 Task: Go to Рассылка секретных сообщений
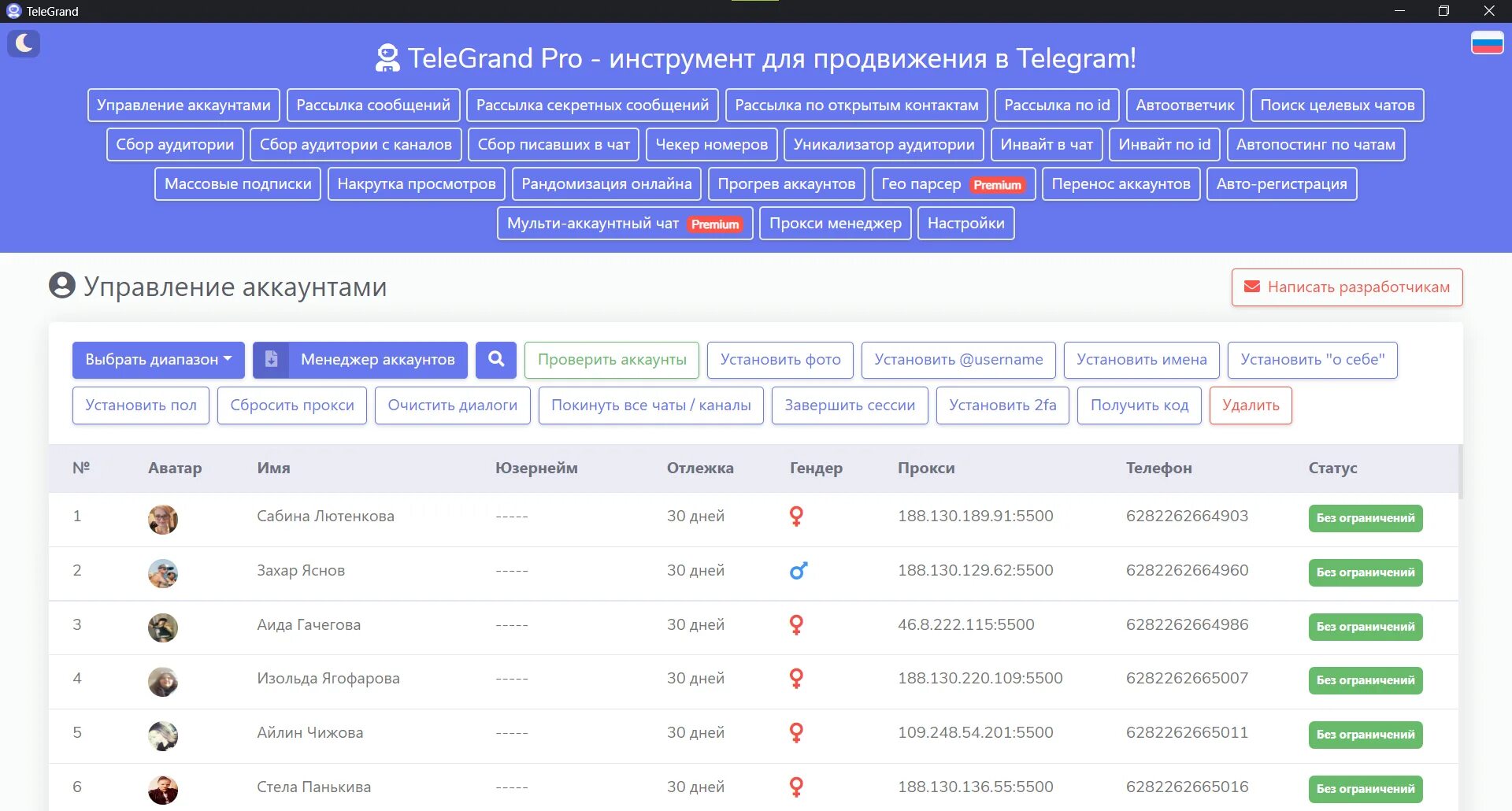(592, 106)
